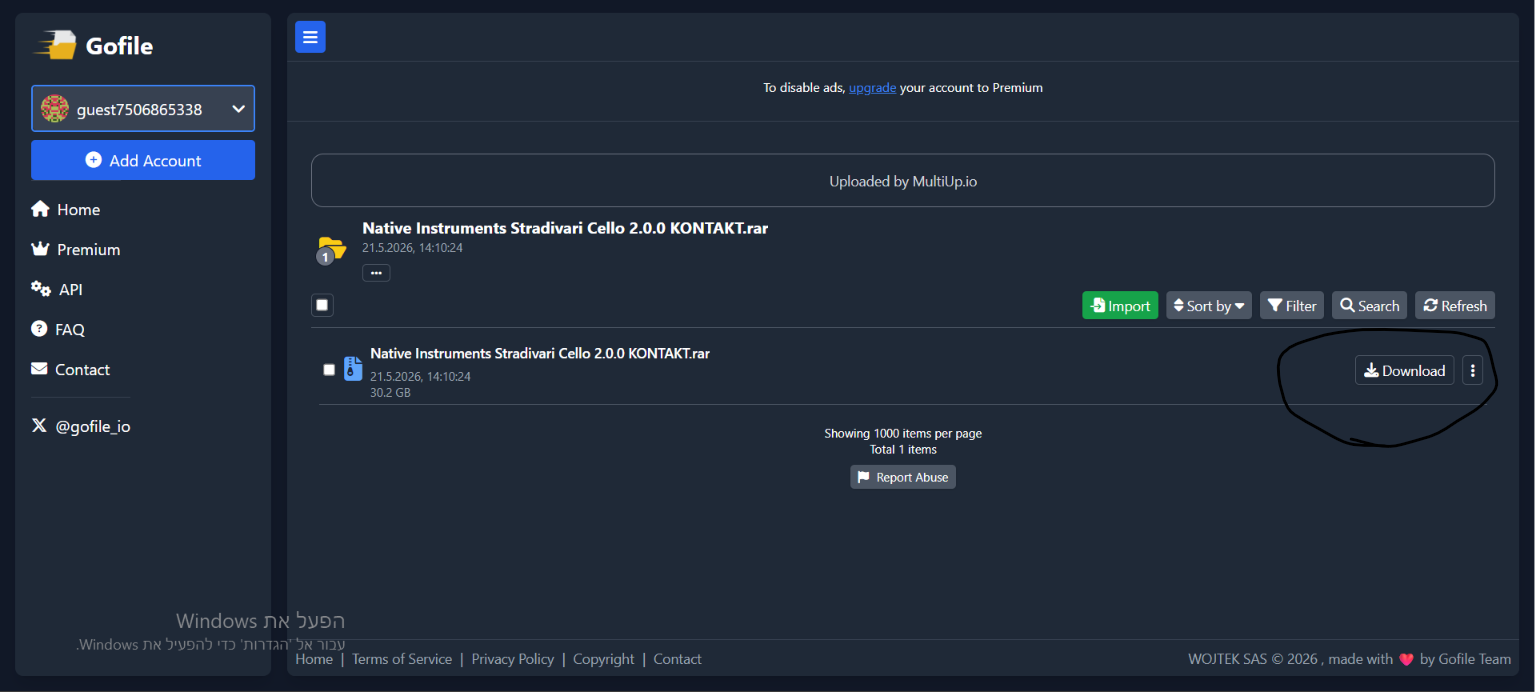Open the Sort by dropdown
Screen dimensions: 1535x692
(x=1208, y=305)
